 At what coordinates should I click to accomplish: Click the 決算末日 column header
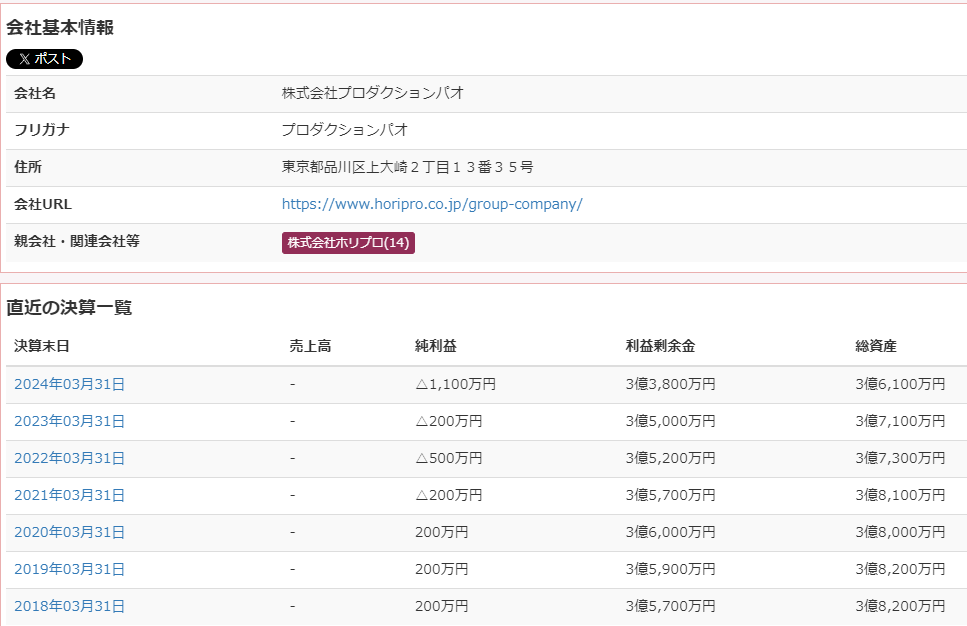click(42, 346)
